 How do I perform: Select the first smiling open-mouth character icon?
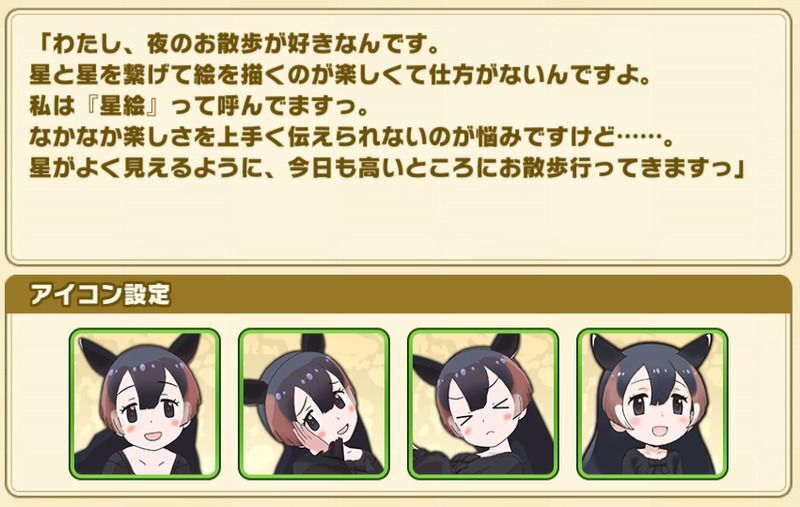coord(145,404)
